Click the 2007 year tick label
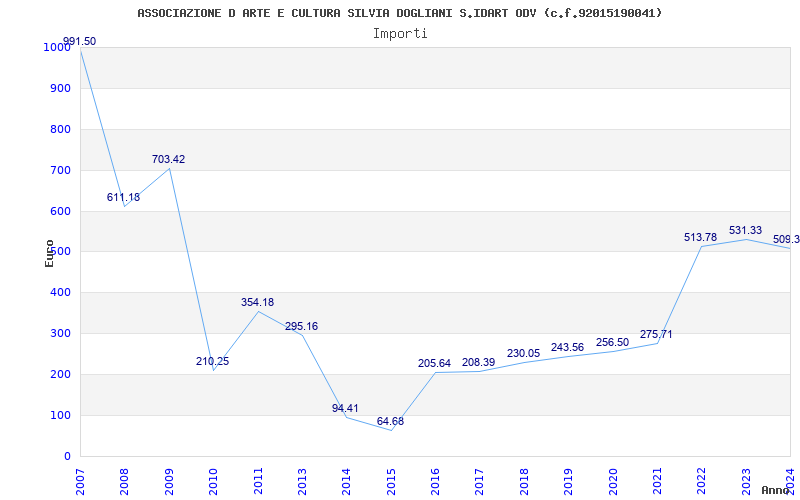 coord(81,481)
